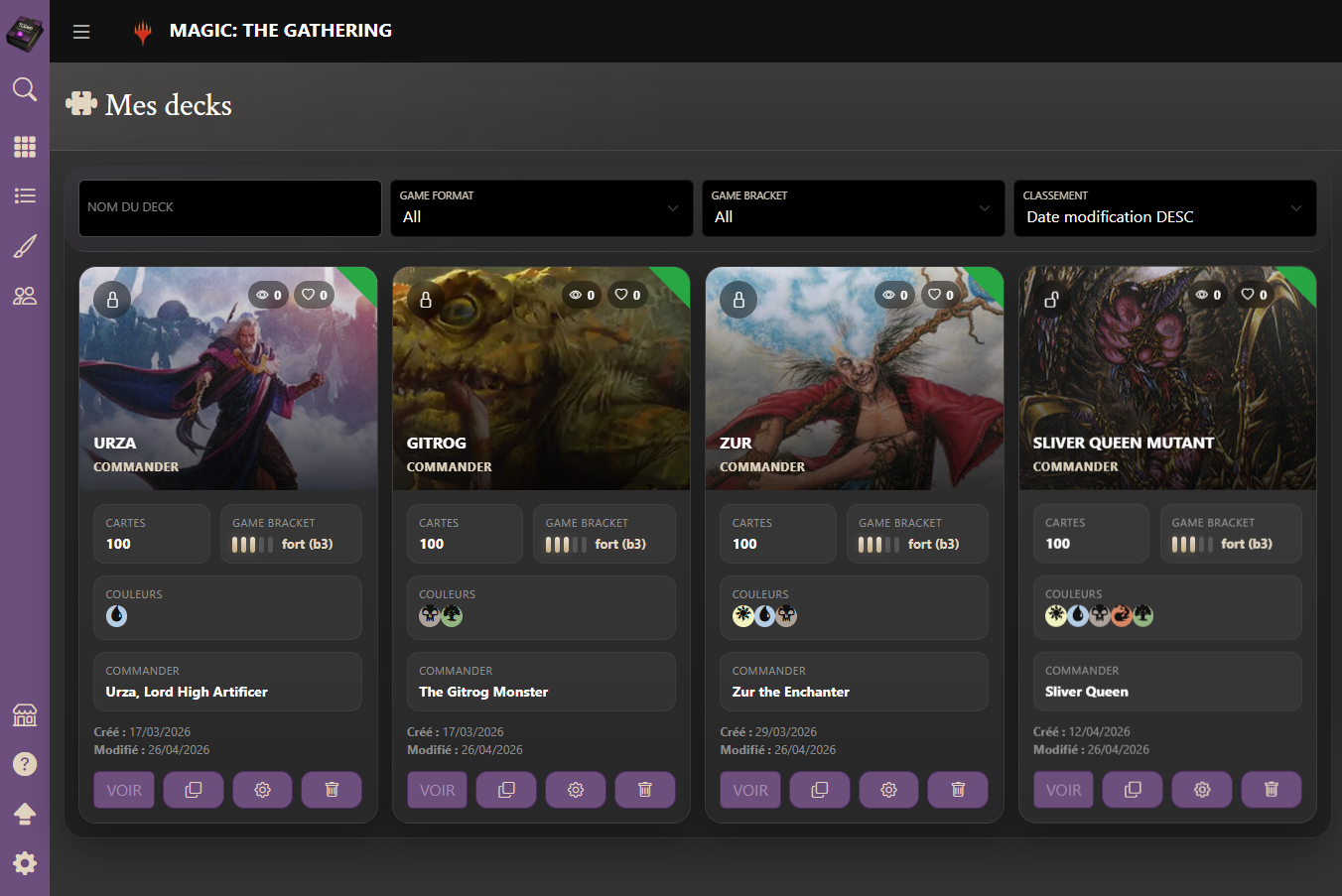Click VOIR on the Zur deck
The width and height of the screenshot is (1342, 896).
click(750, 790)
